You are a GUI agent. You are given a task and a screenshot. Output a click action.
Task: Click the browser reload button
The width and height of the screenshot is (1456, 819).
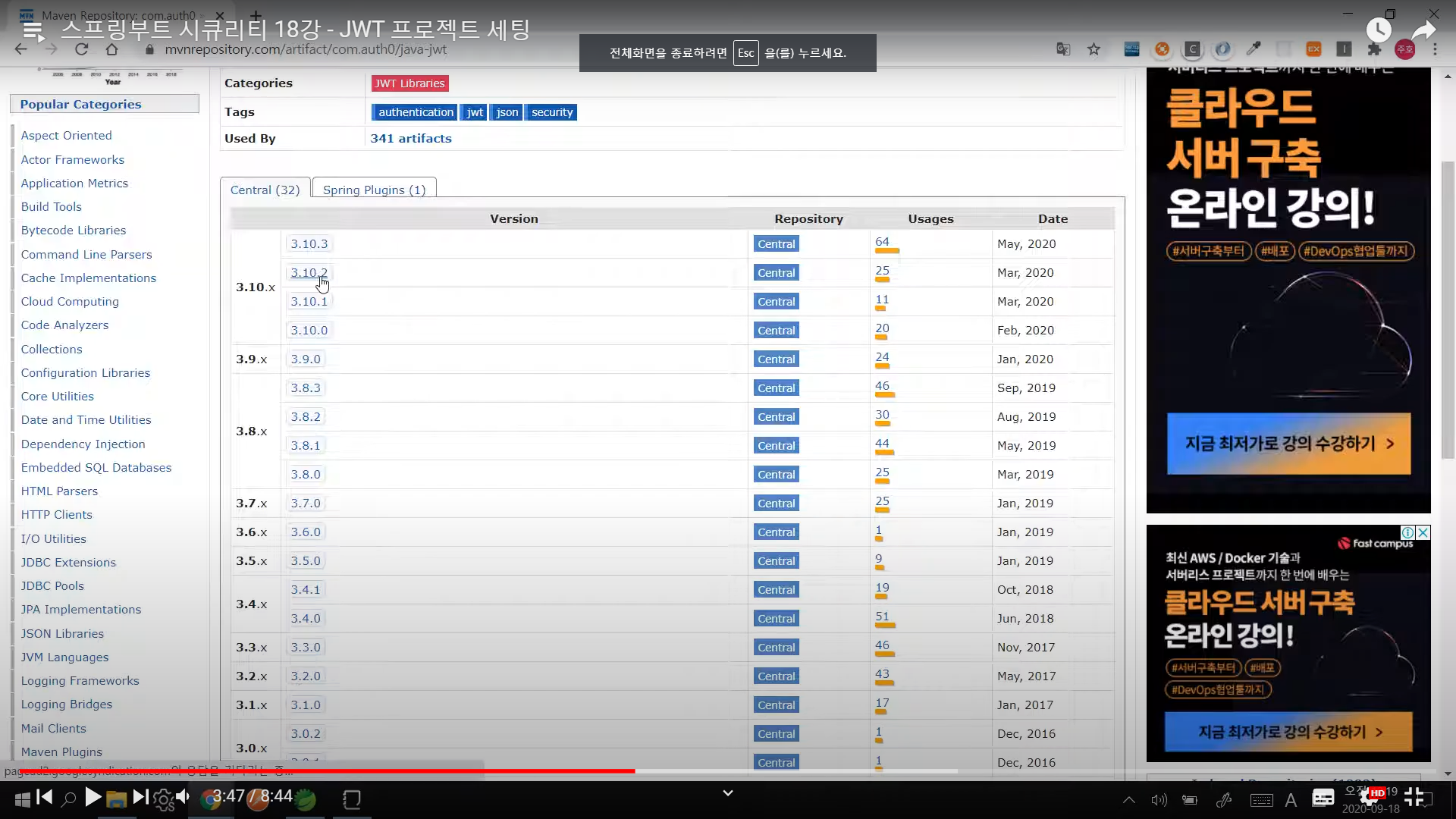(x=81, y=49)
